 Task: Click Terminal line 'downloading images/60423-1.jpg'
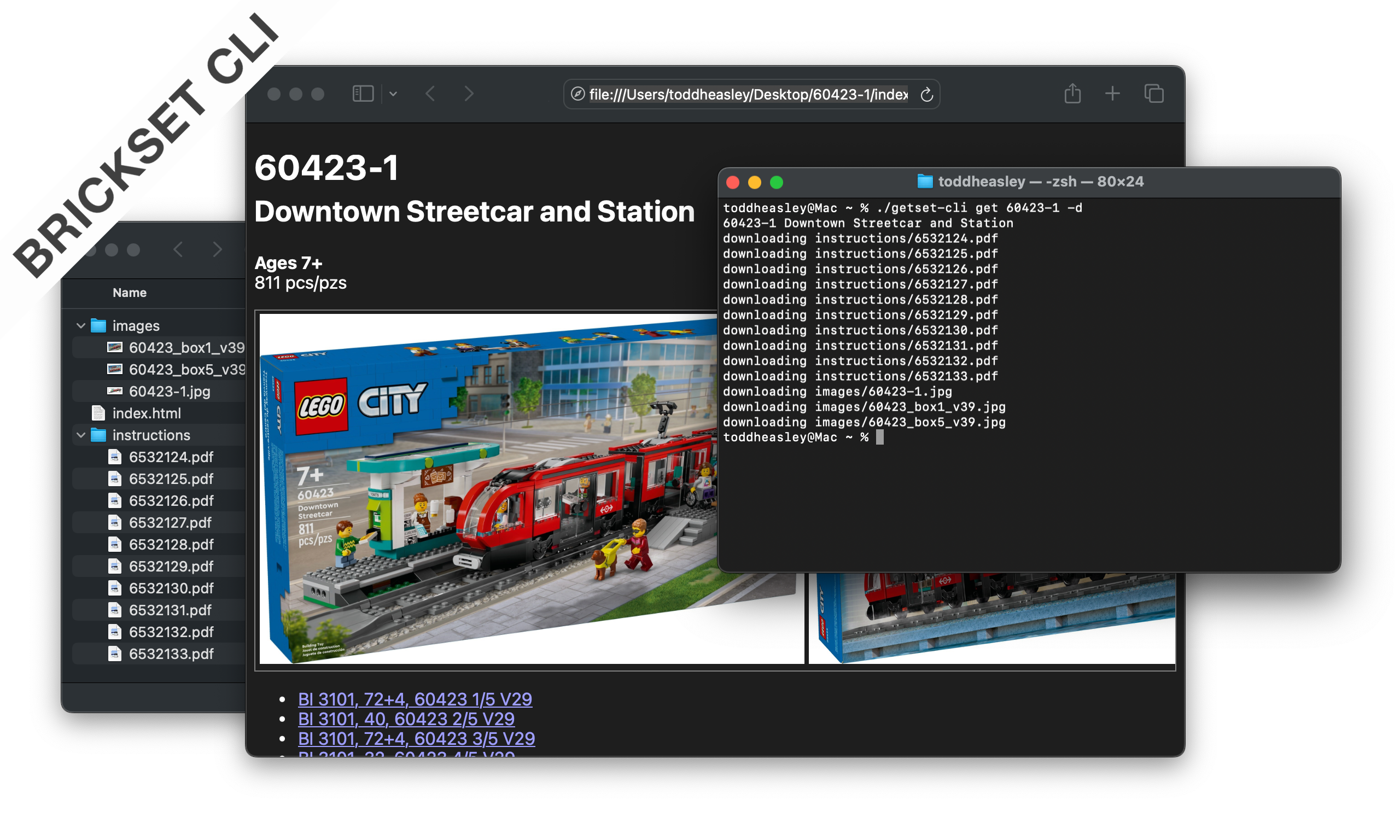tap(837, 391)
